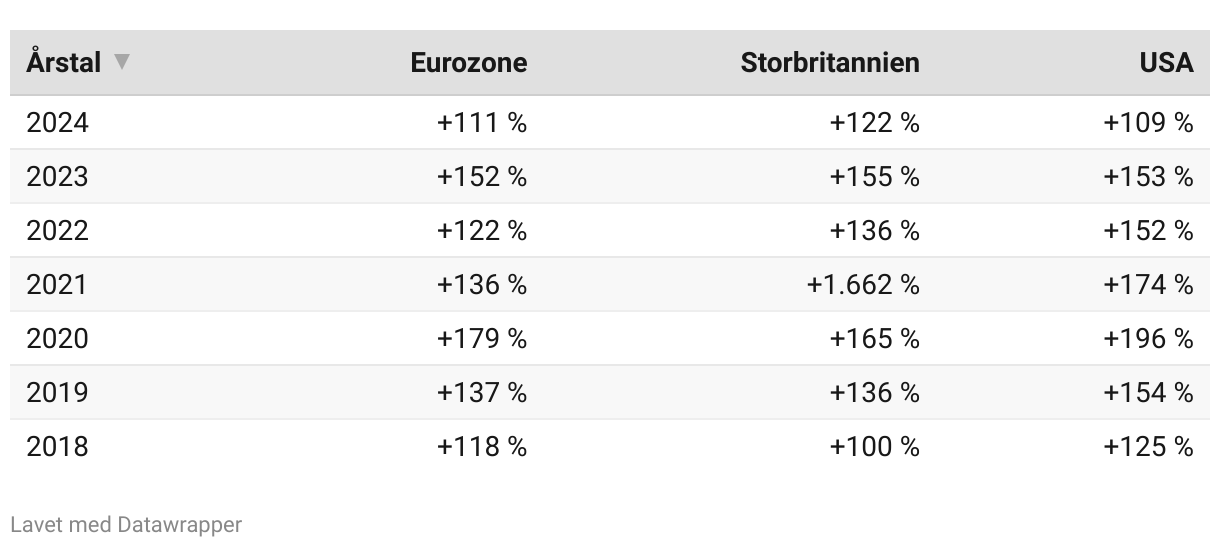Click the 2019 year cell
1220x548 pixels.
tap(58, 393)
